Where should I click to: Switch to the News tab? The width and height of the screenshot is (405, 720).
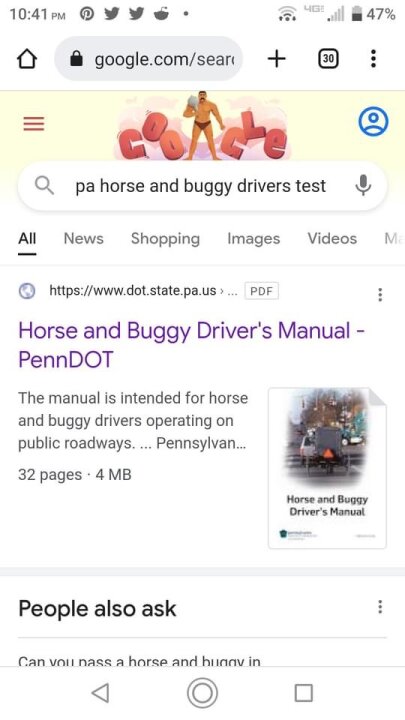(x=84, y=239)
